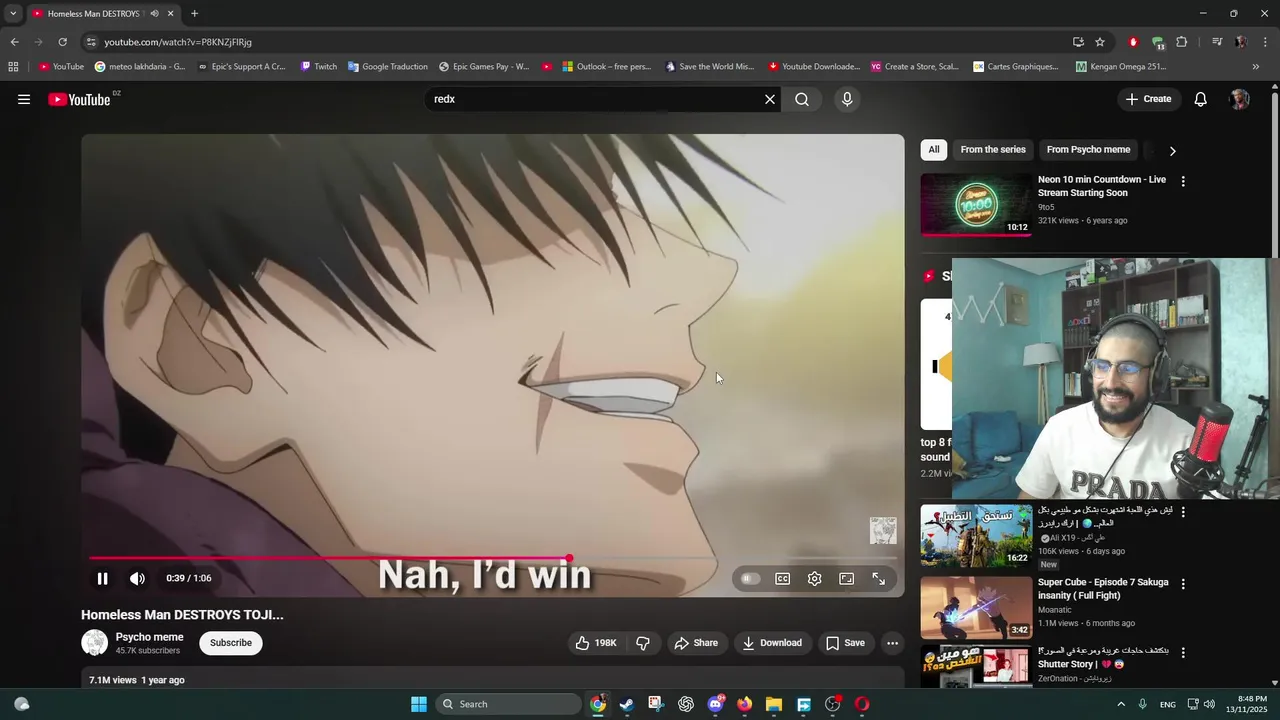Toggle closed captions on the player
The height and width of the screenshot is (720, 1280).
pos(783,578)
